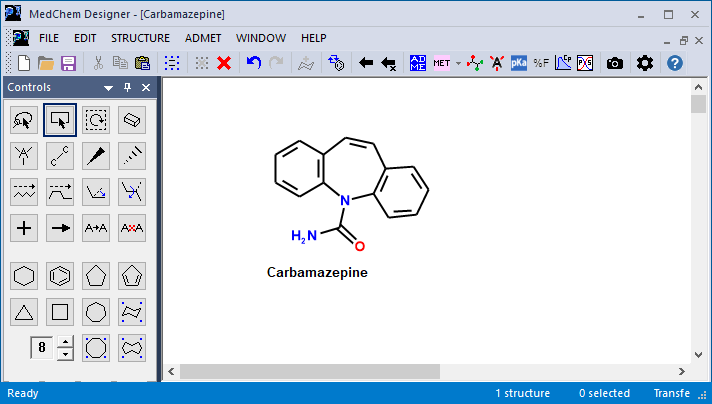The image size is (712, 404).
Task: Pick the cyclopropane triangle template
Action: pyautogui.click(x=24, y=312)
